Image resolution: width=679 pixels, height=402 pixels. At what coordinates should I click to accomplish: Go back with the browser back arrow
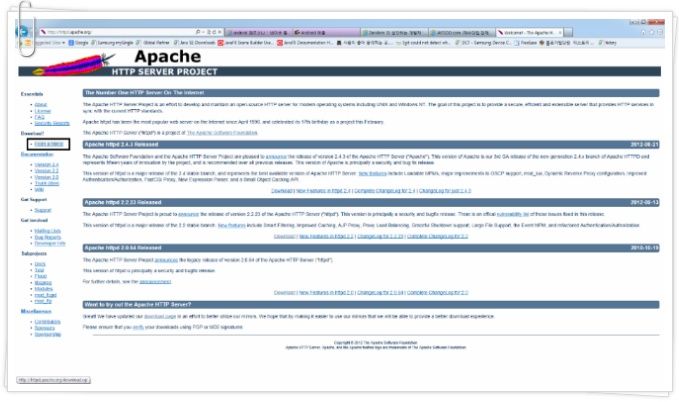coord(22,31)
